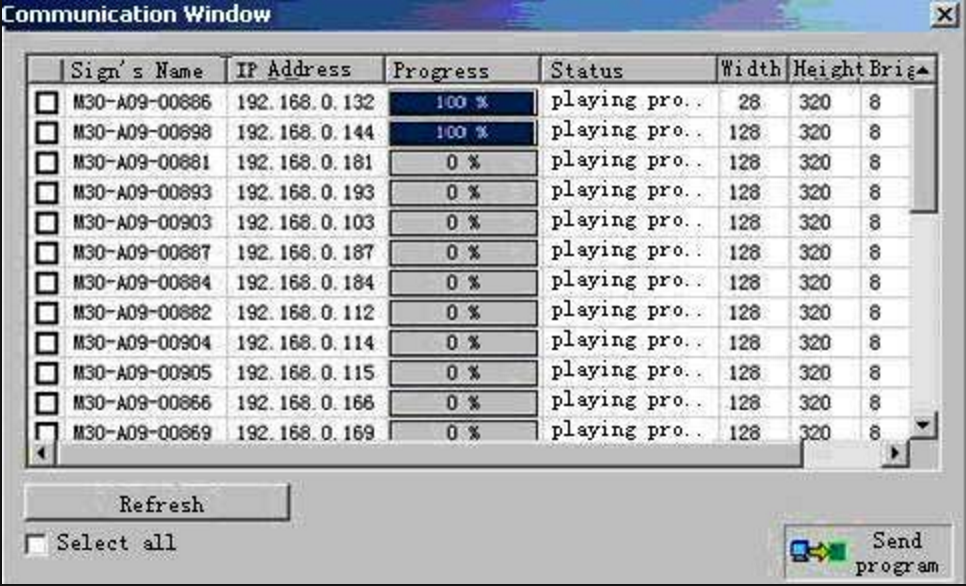Mark the checkbox for M30-A09-00903
The height and width of the screenshot is (586, 966).
pyautogui.click(x=47, y=223)
